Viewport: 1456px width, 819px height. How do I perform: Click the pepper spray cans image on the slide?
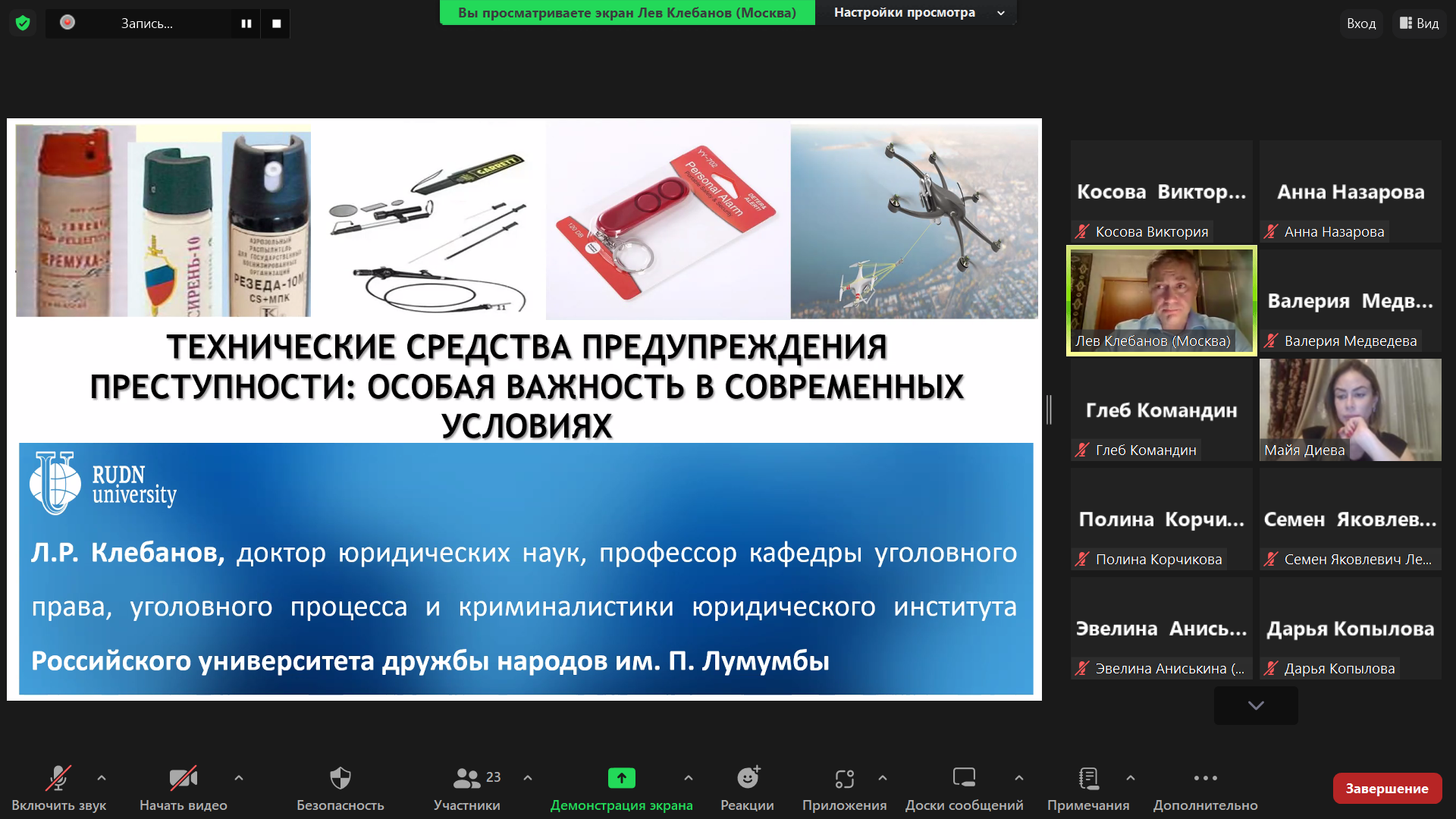pyautogui.click(x=163, y=221)
